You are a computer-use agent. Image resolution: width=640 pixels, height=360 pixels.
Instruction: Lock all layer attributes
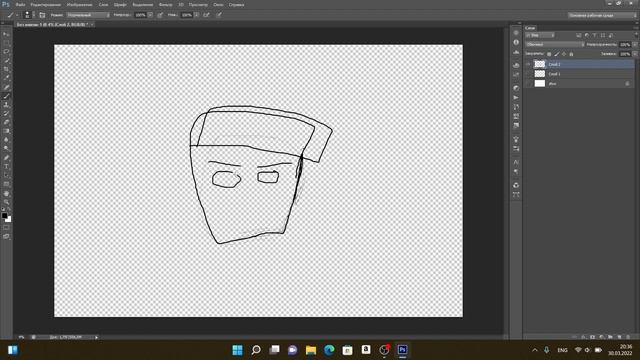tap(571, 54)
